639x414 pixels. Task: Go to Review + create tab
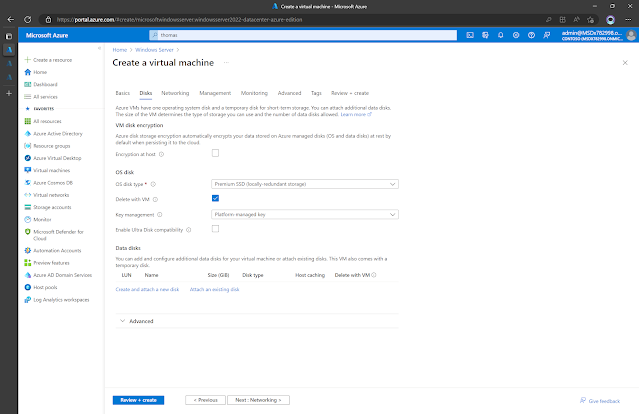pyautogui.click(x=350, y=93)
